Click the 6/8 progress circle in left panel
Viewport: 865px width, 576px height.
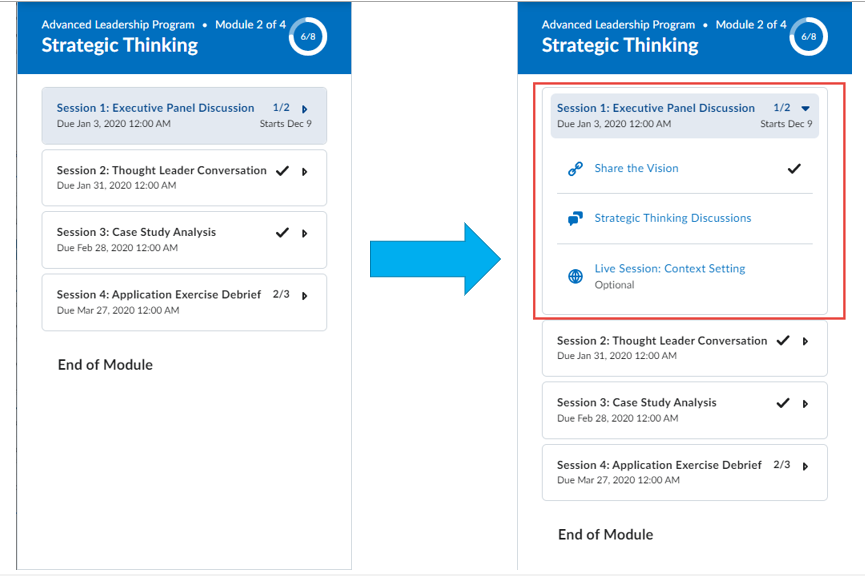click(308, 36)
